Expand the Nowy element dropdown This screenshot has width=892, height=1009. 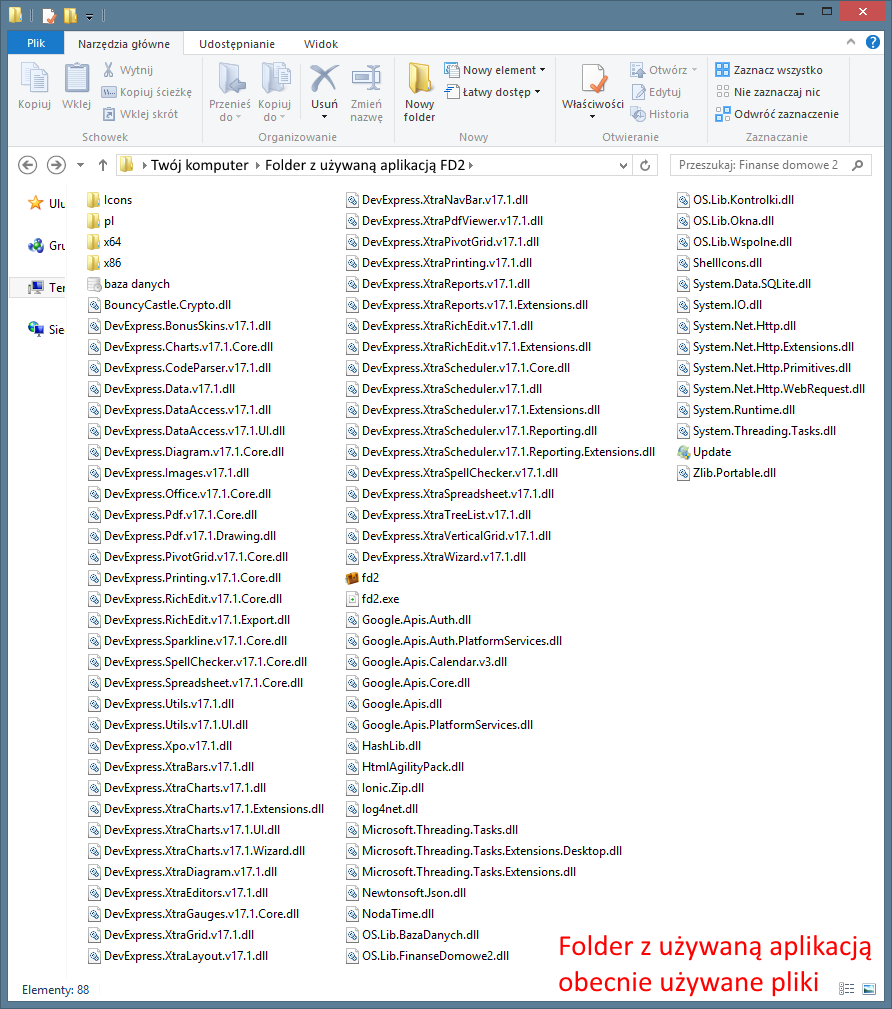pyautogui.click(x=542, y=70)
